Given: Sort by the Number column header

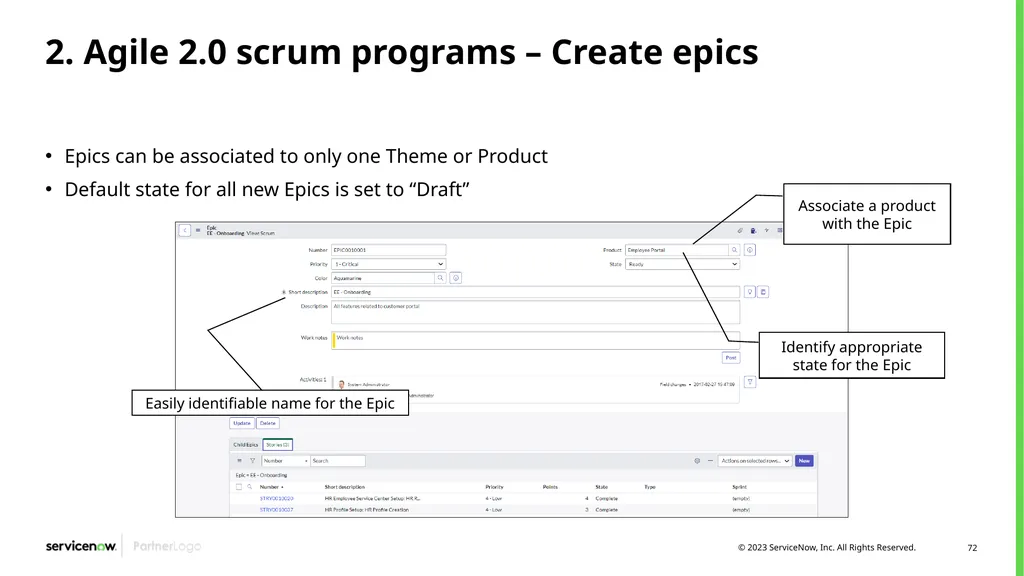Looking at the screenshot, I should pyautogui.click(x=271, y=487).
